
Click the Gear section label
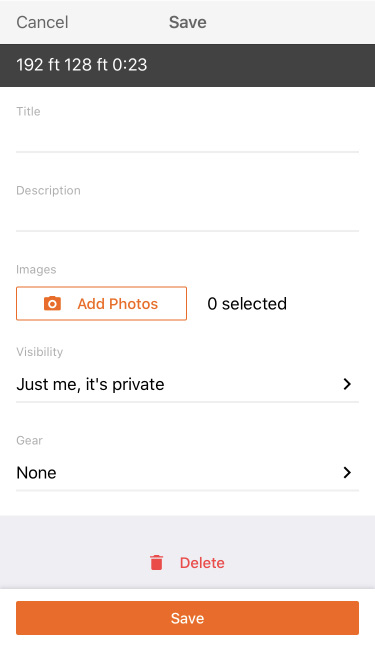(29, 440)
